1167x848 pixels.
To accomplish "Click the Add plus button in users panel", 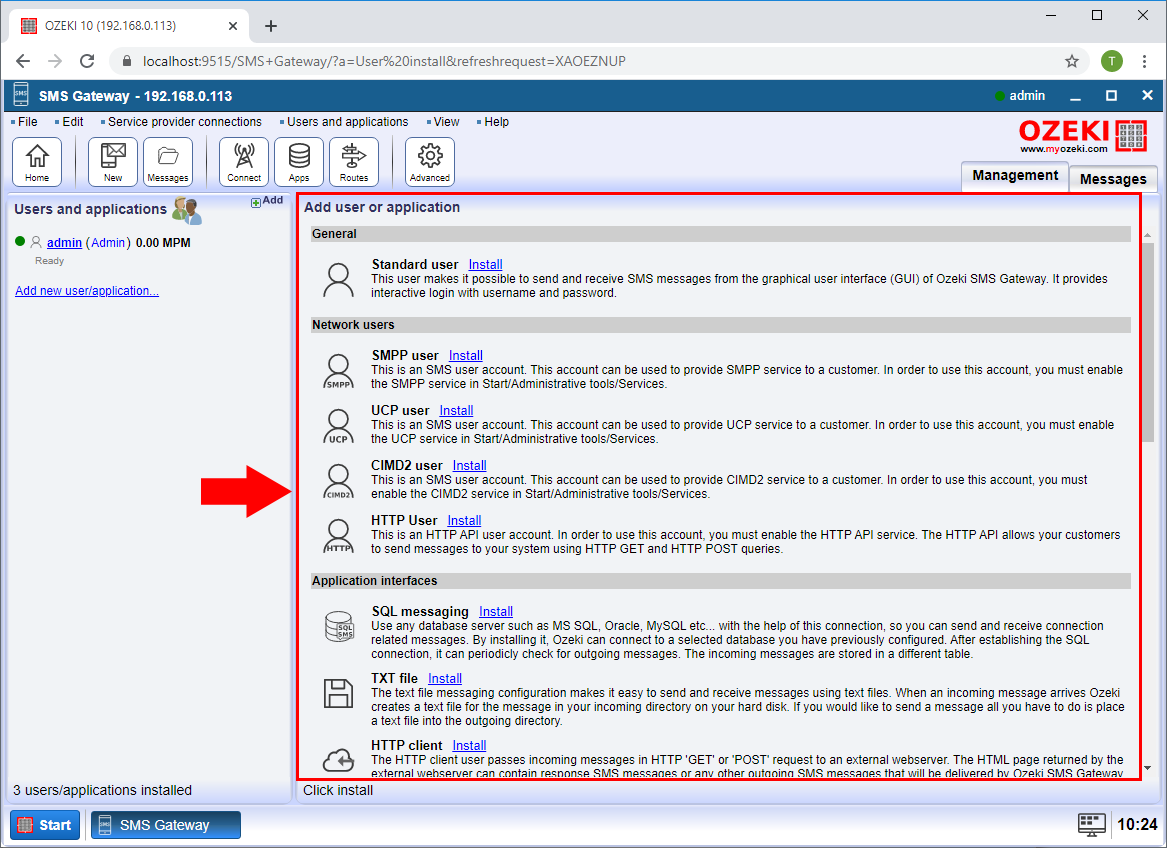I will pyautogui.click(x=266, y=201).
